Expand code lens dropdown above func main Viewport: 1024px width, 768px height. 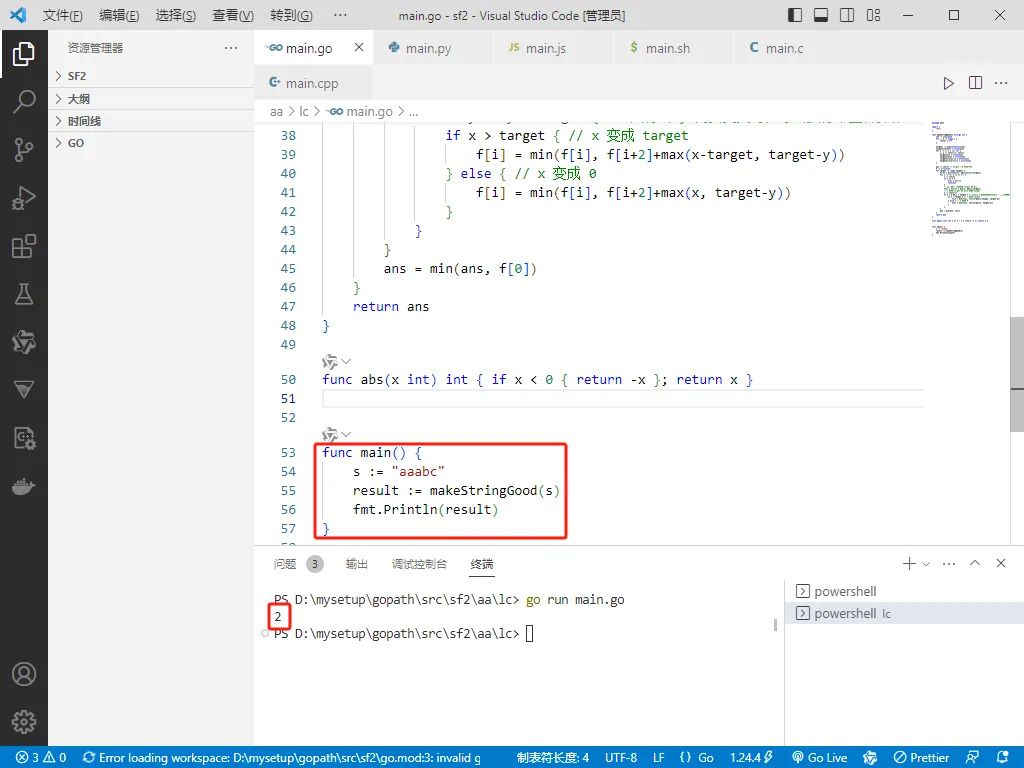coord(346,434)
